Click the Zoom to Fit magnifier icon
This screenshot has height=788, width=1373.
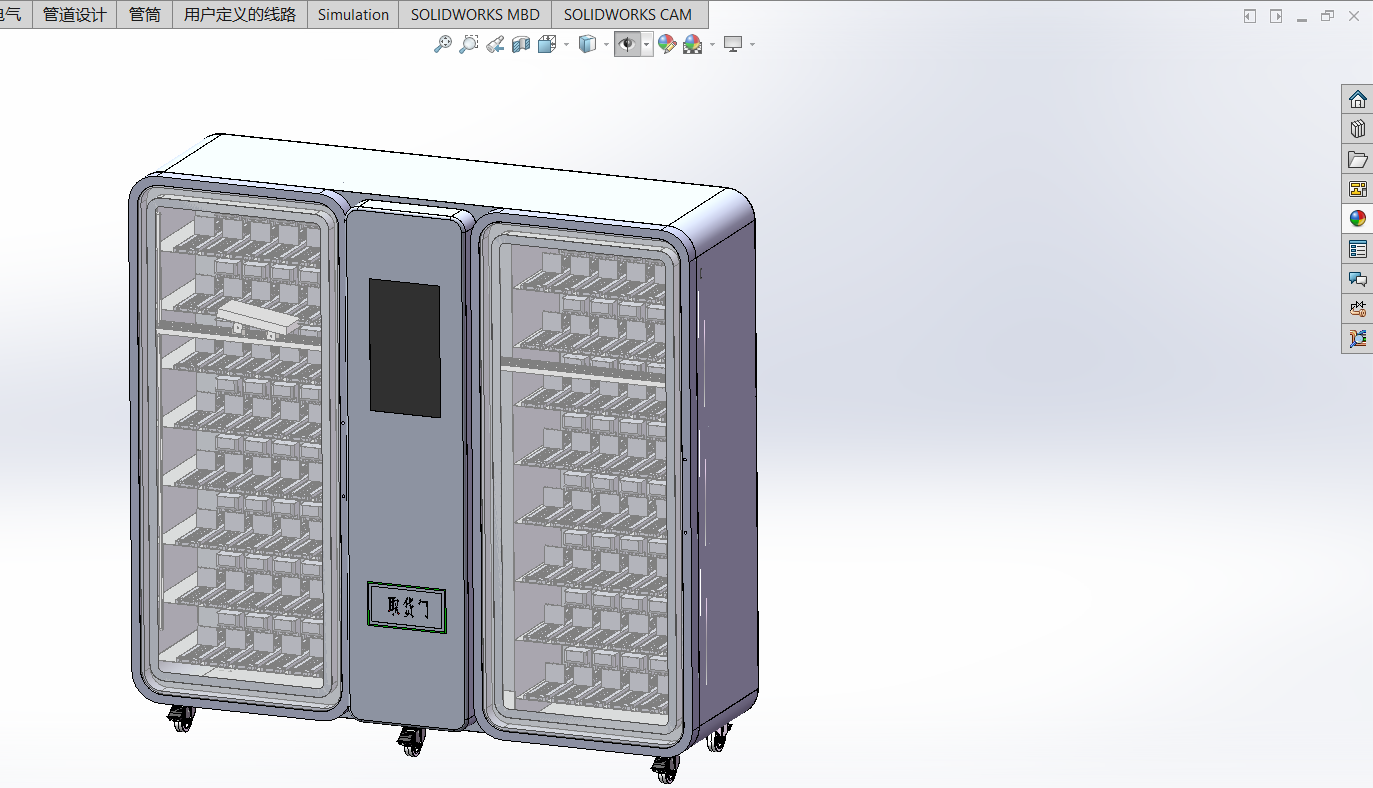coord(443,44)
